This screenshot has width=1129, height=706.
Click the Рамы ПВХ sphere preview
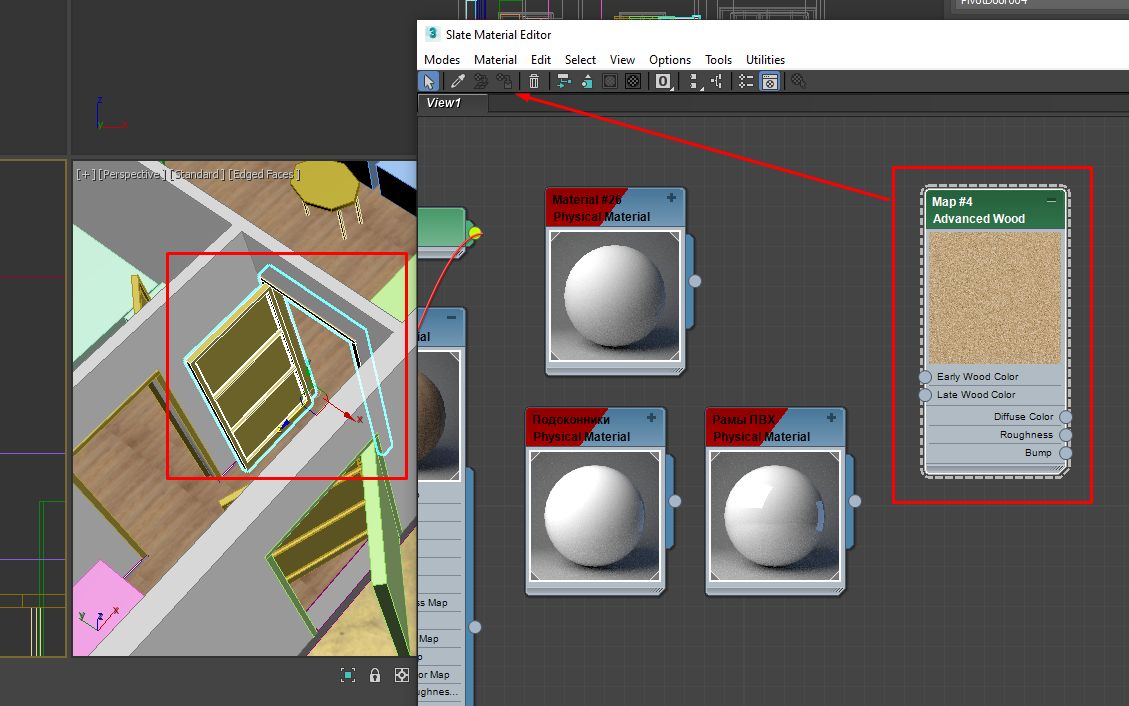click(x=775, y=515)
